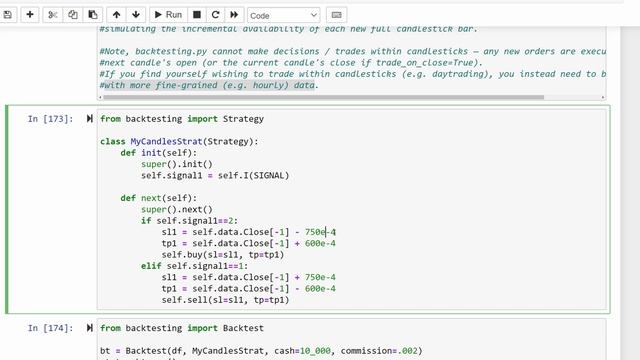Place cursor on 'from backtesting import Backtest' line
Viewport: 640px width, 360px height.
(x=182, y=328)
